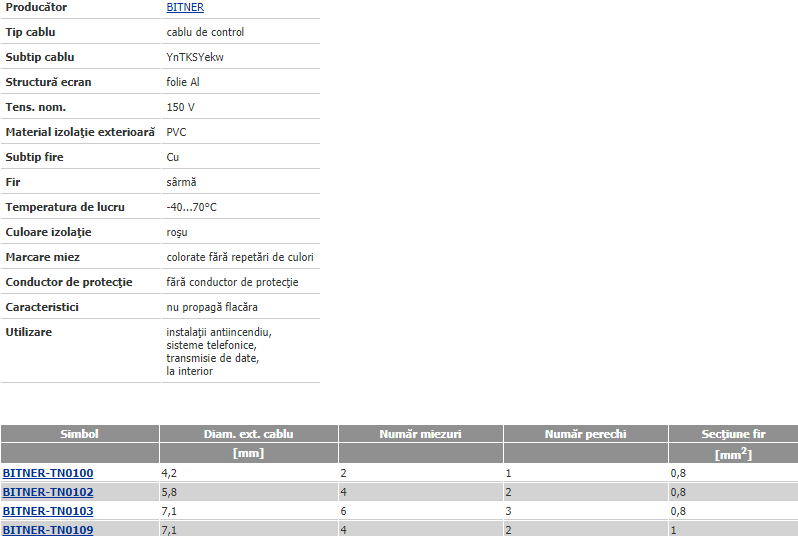Click the Secţiune fir column header

pos(733,434)
